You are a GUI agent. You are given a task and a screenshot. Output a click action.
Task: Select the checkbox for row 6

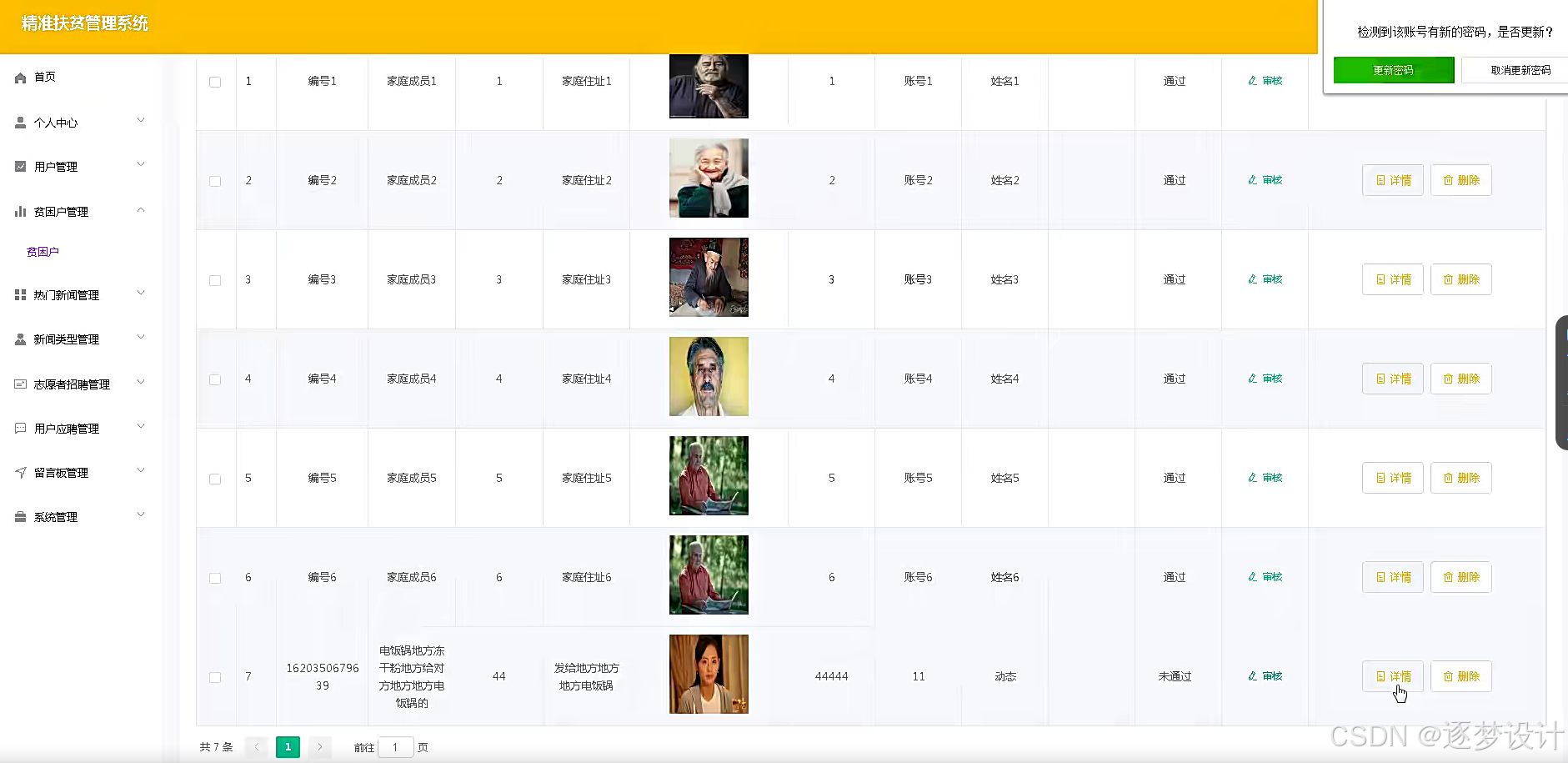[215, 578]
